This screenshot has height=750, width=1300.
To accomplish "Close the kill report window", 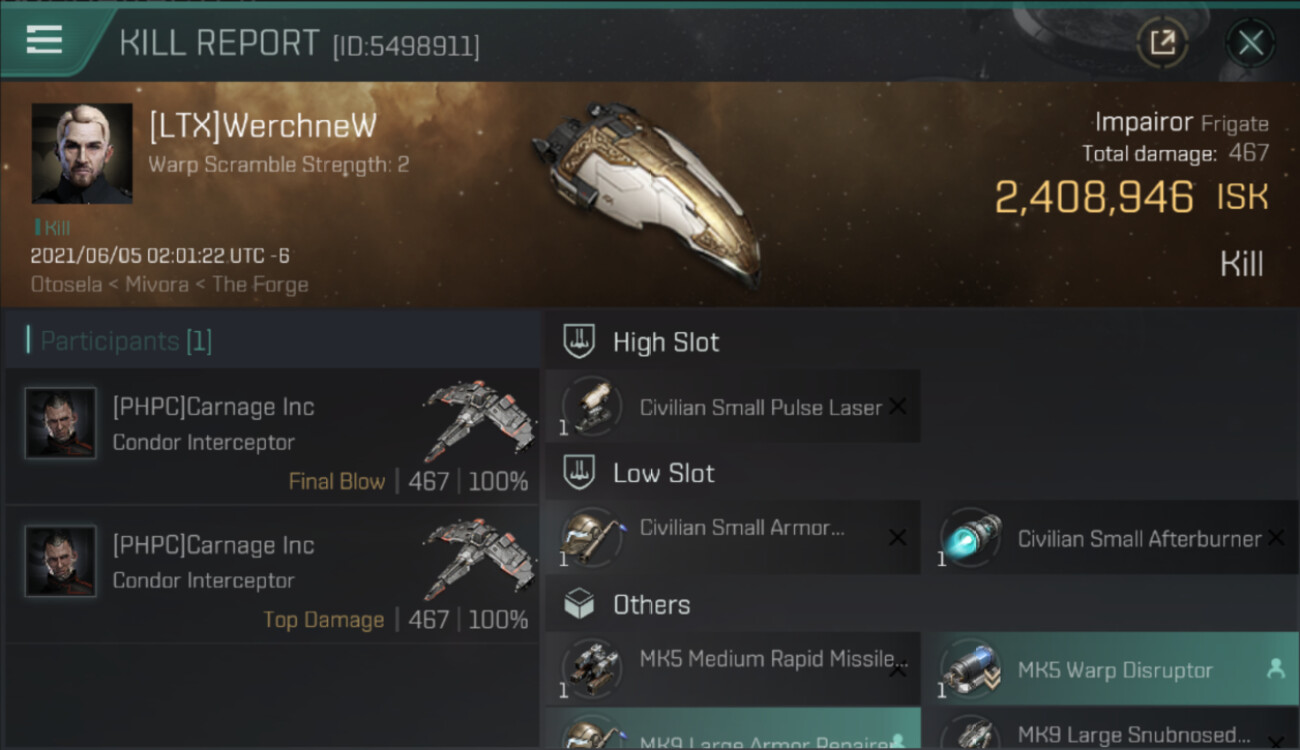I will point(1250,43).
